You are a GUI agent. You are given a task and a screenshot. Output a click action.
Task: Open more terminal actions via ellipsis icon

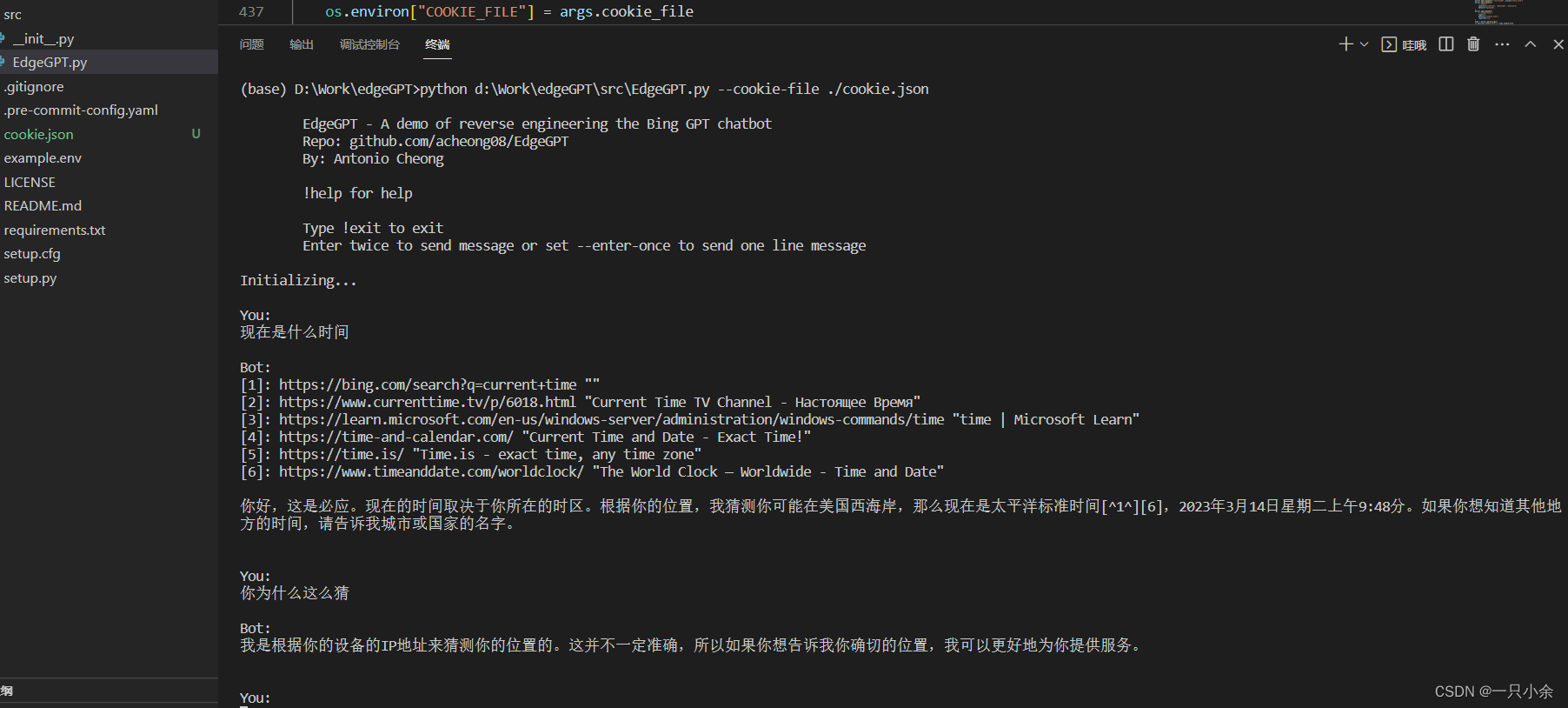coord(1502,43)
